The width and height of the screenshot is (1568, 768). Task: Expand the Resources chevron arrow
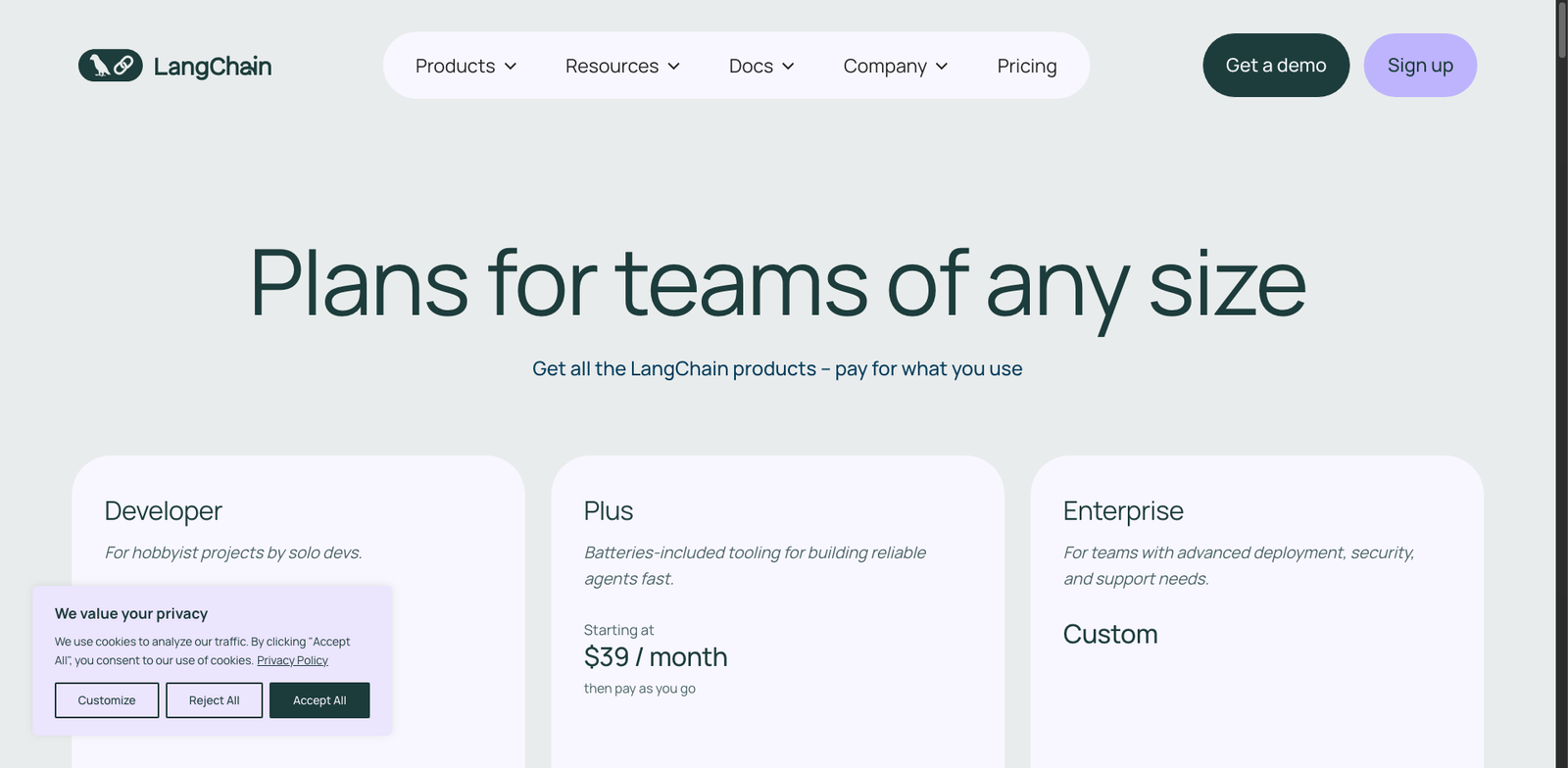tap(674, 67)
